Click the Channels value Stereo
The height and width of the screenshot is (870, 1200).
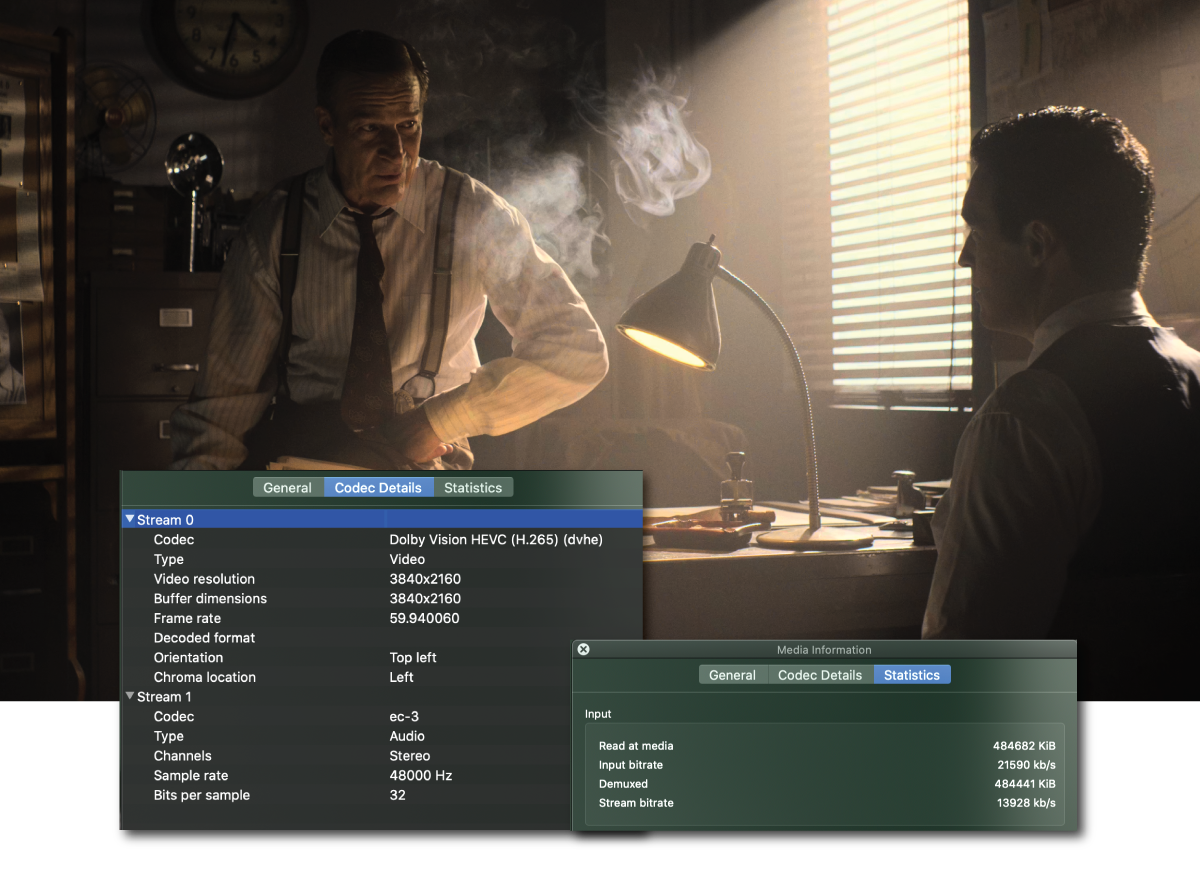click(410, 756)
